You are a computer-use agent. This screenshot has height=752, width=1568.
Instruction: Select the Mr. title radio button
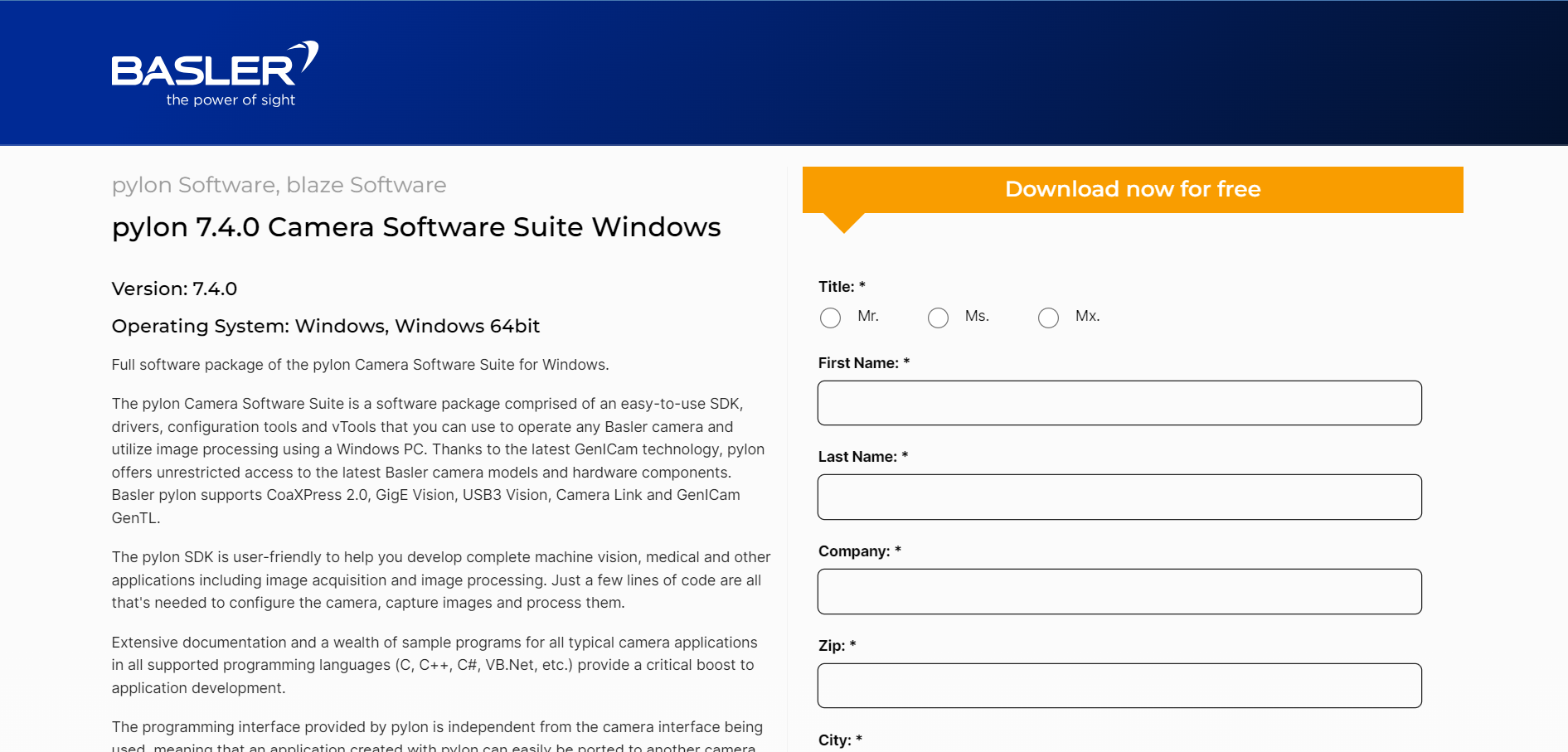coord(830,318)
